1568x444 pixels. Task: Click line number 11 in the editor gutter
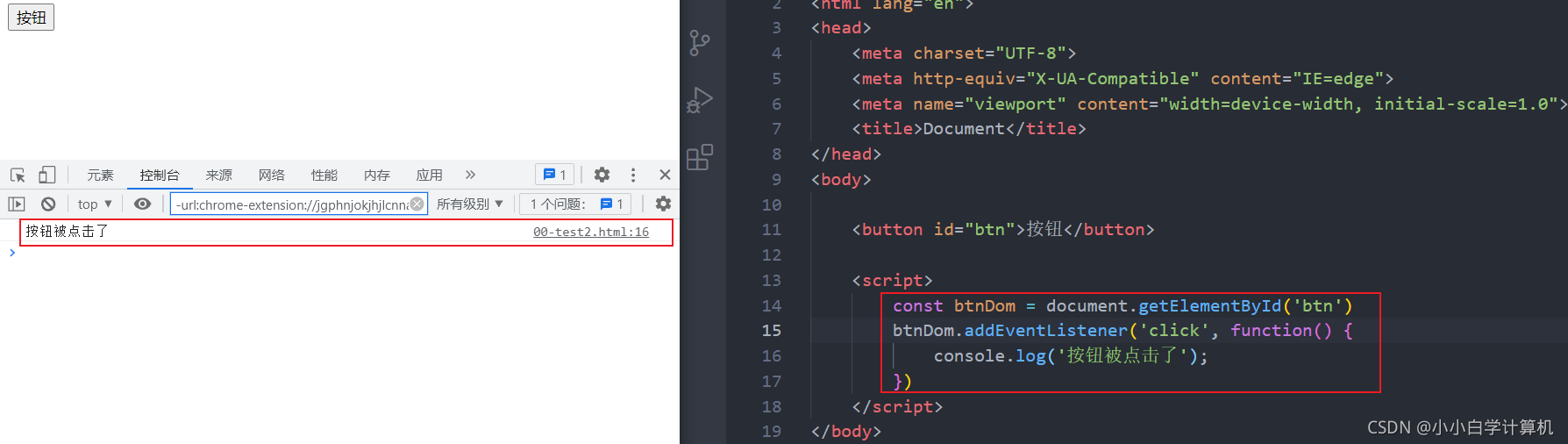coord(771,230)
